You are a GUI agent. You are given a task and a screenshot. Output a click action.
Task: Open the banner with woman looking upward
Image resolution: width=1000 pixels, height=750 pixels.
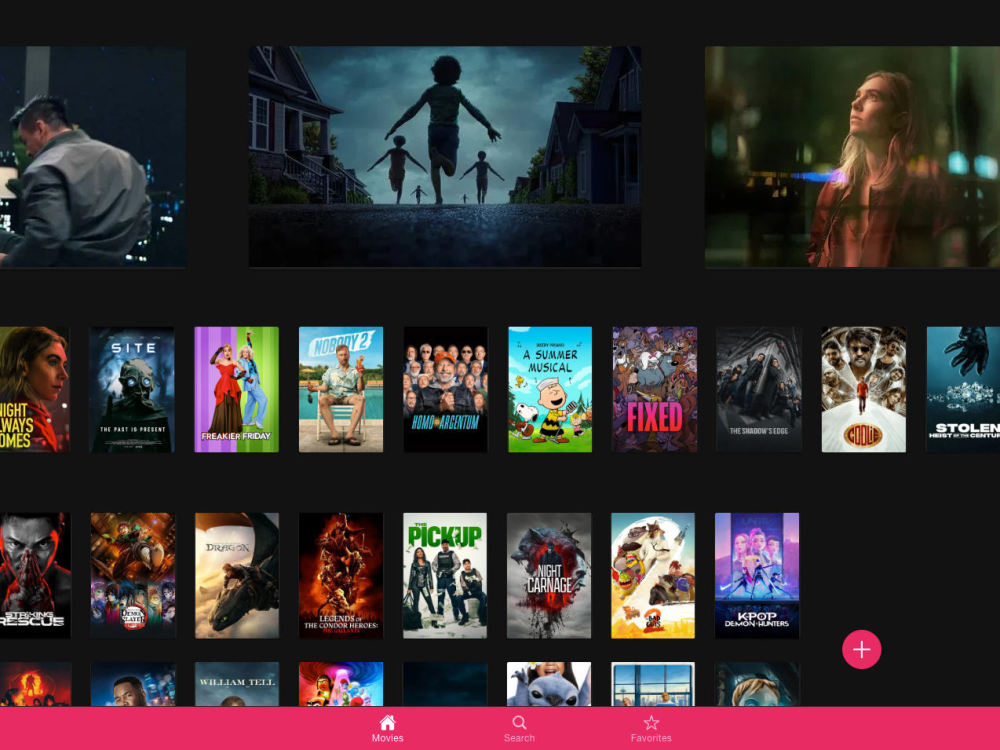click(x=852, y=156)
